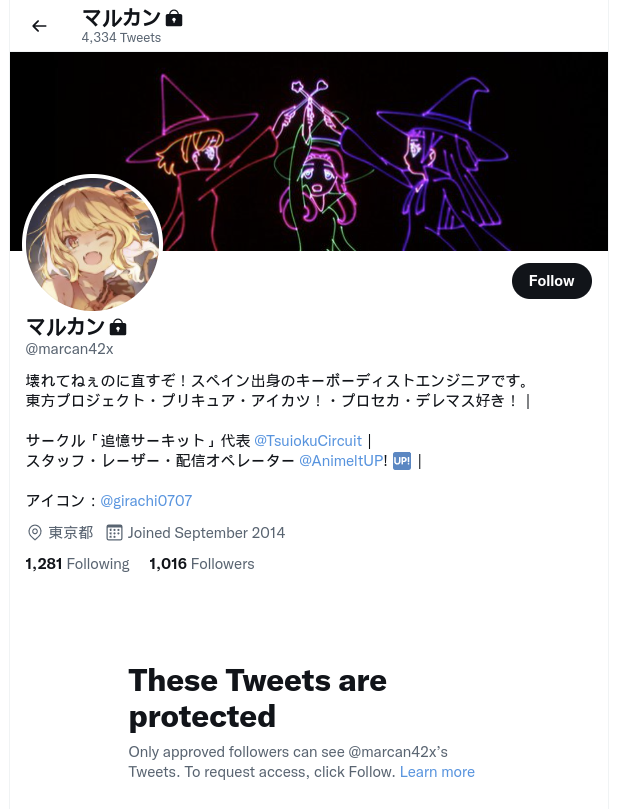The height and width of the screenshot is (809, 622).
Task: Follow the @marcan42x account
Action: 551,281
